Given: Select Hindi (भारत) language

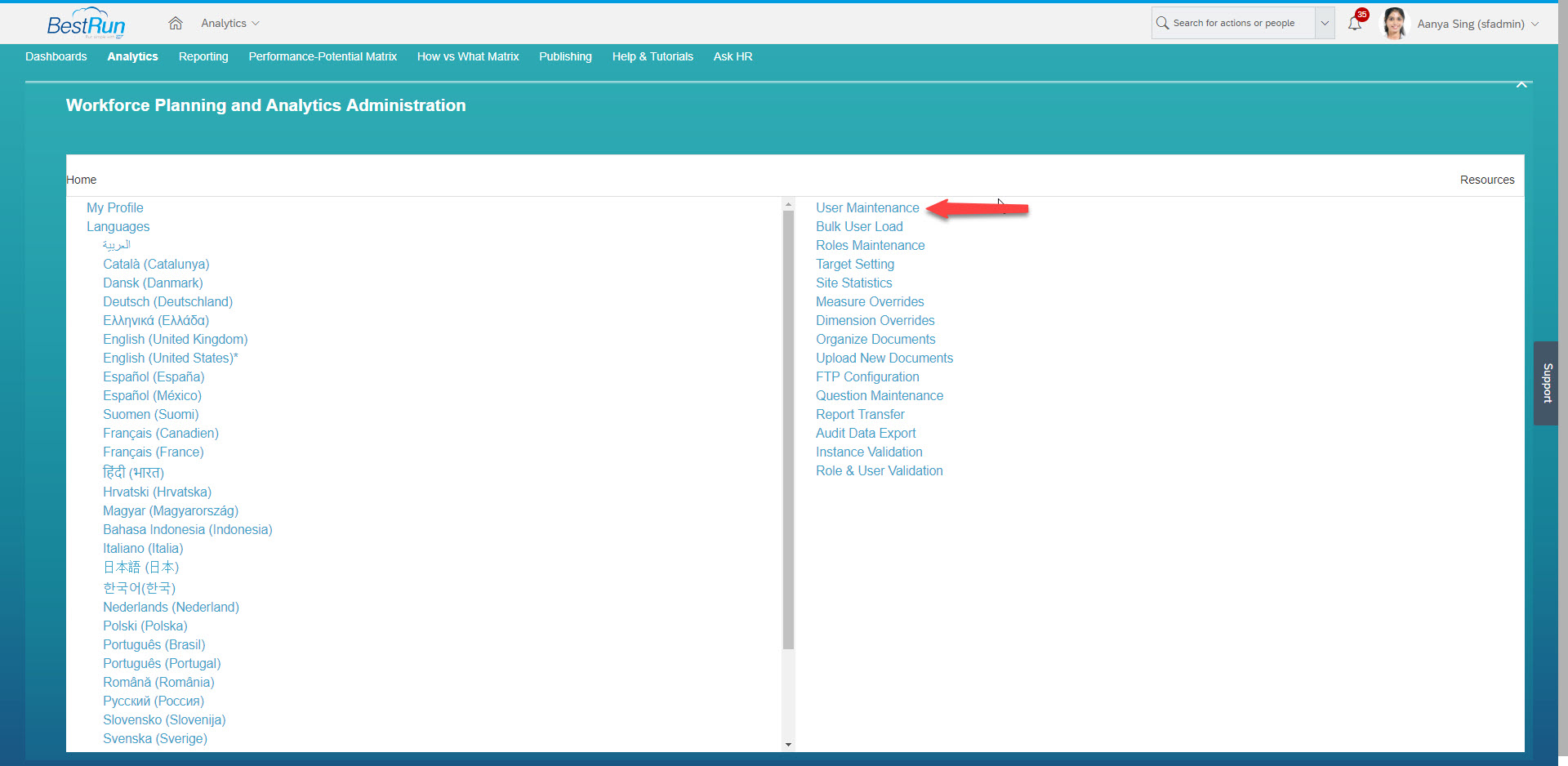Looking at the screenshot, I should coord(133,472).
